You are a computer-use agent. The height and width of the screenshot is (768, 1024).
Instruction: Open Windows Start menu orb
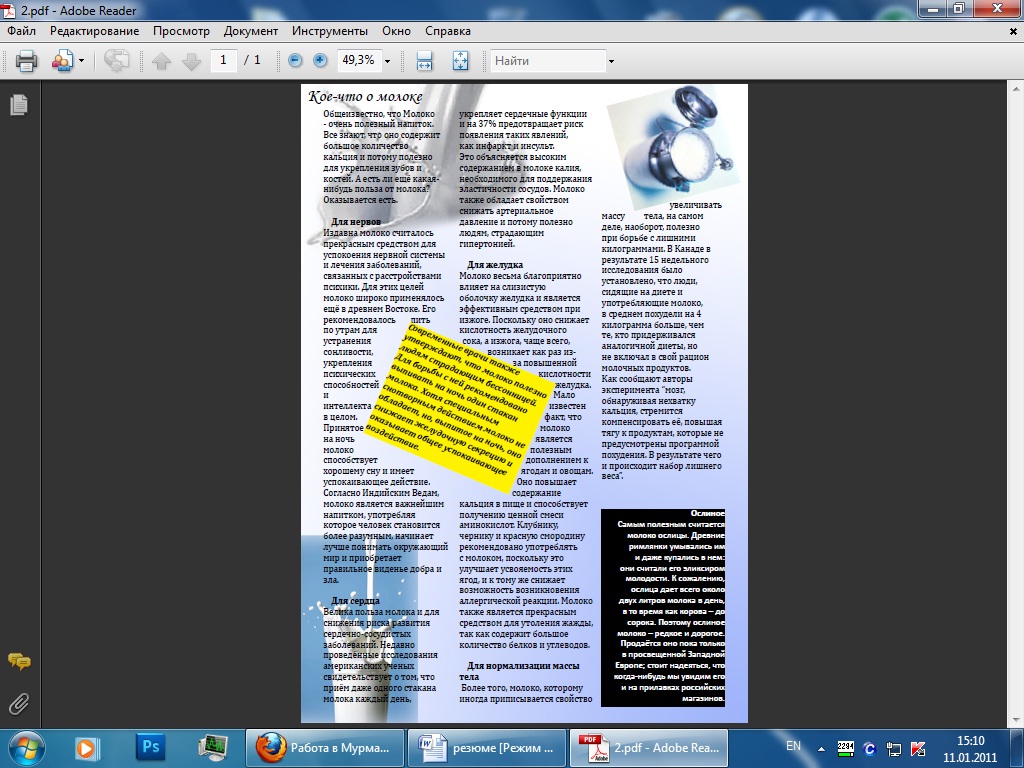click(24, 746)
